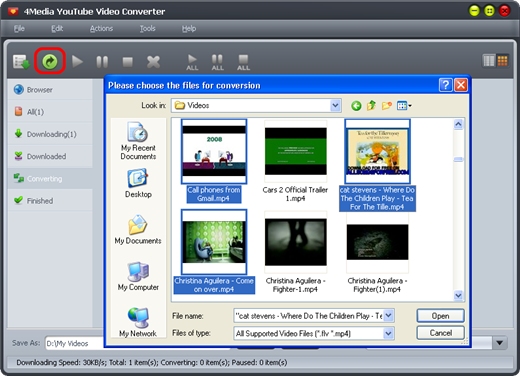
Task: Open the Edit menu
Action: [57, 29]
